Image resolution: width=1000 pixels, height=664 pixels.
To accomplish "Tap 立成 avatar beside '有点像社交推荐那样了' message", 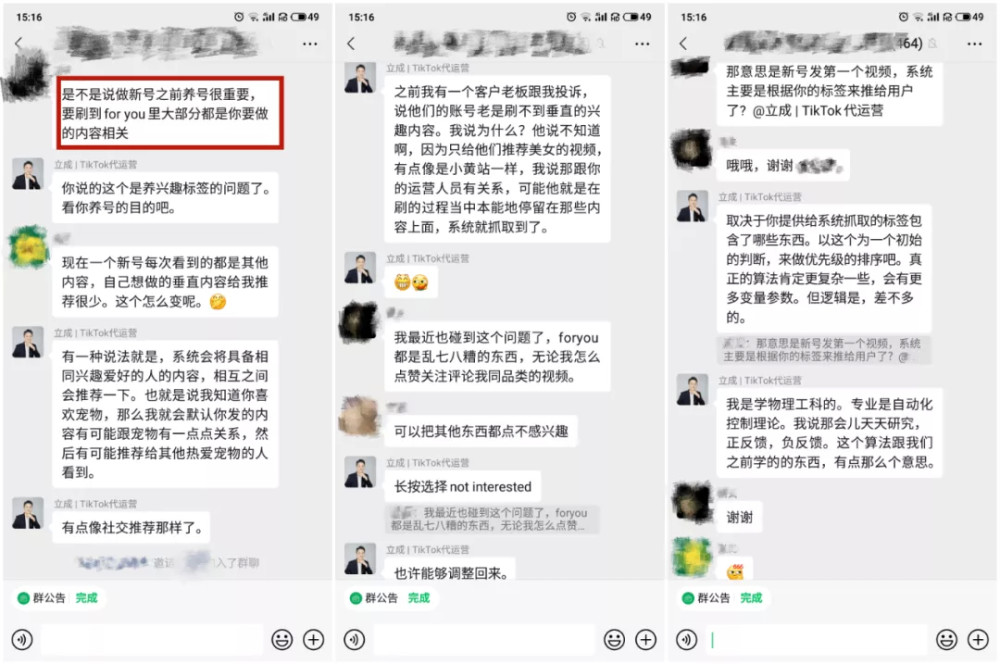I will (27, 513).
